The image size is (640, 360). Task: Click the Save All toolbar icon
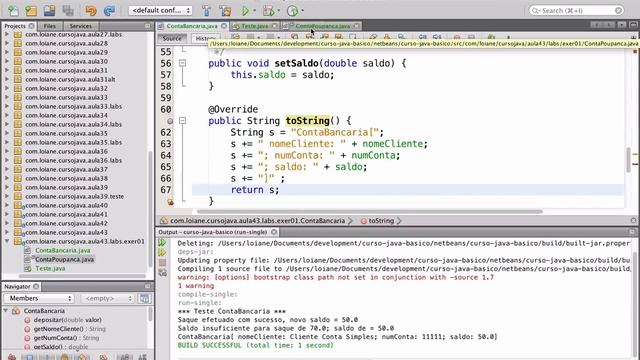pyautogui.click(x=68, y=11)
